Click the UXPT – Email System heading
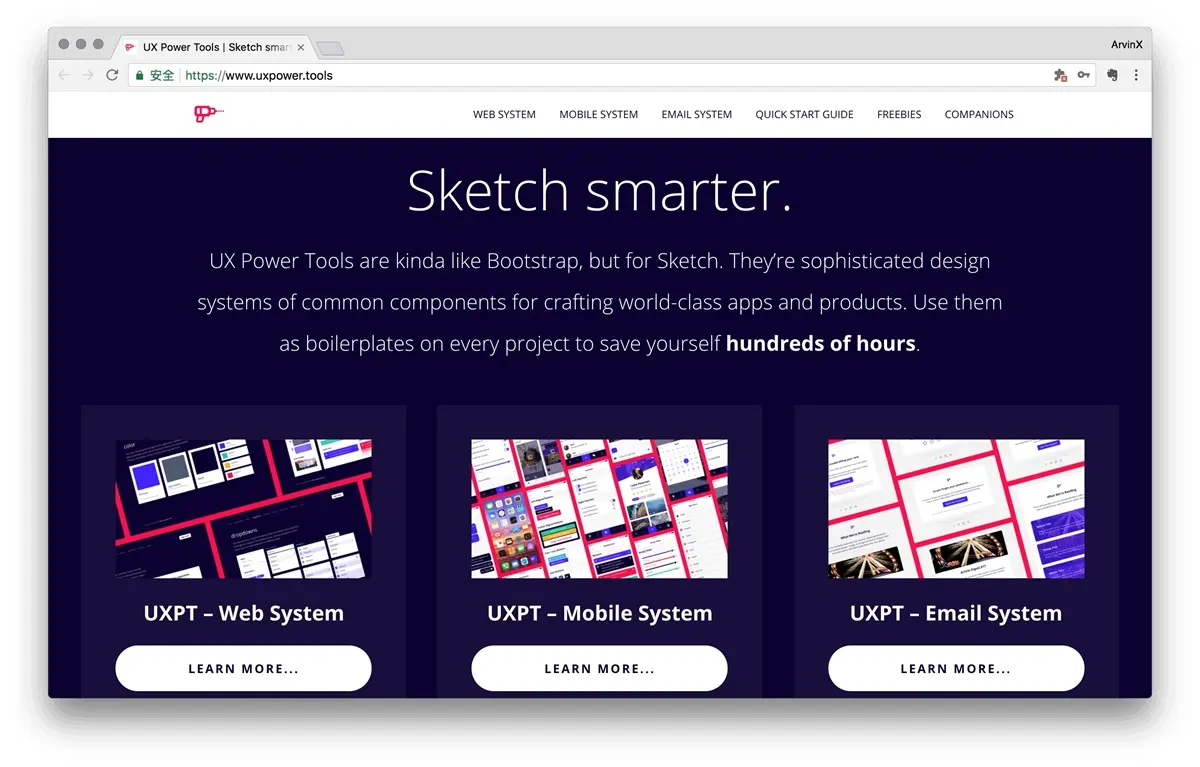This screenshot has height=767, width=1200. click(956, 614)
